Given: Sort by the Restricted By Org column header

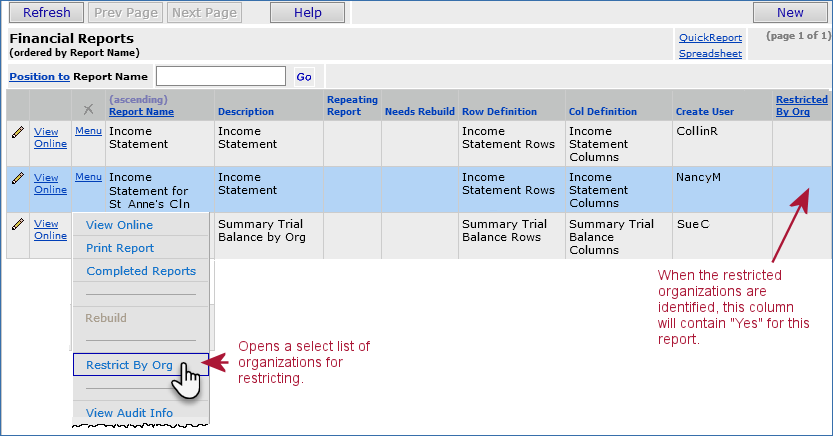Looking at the screenshot, I should tap(801, 105).
